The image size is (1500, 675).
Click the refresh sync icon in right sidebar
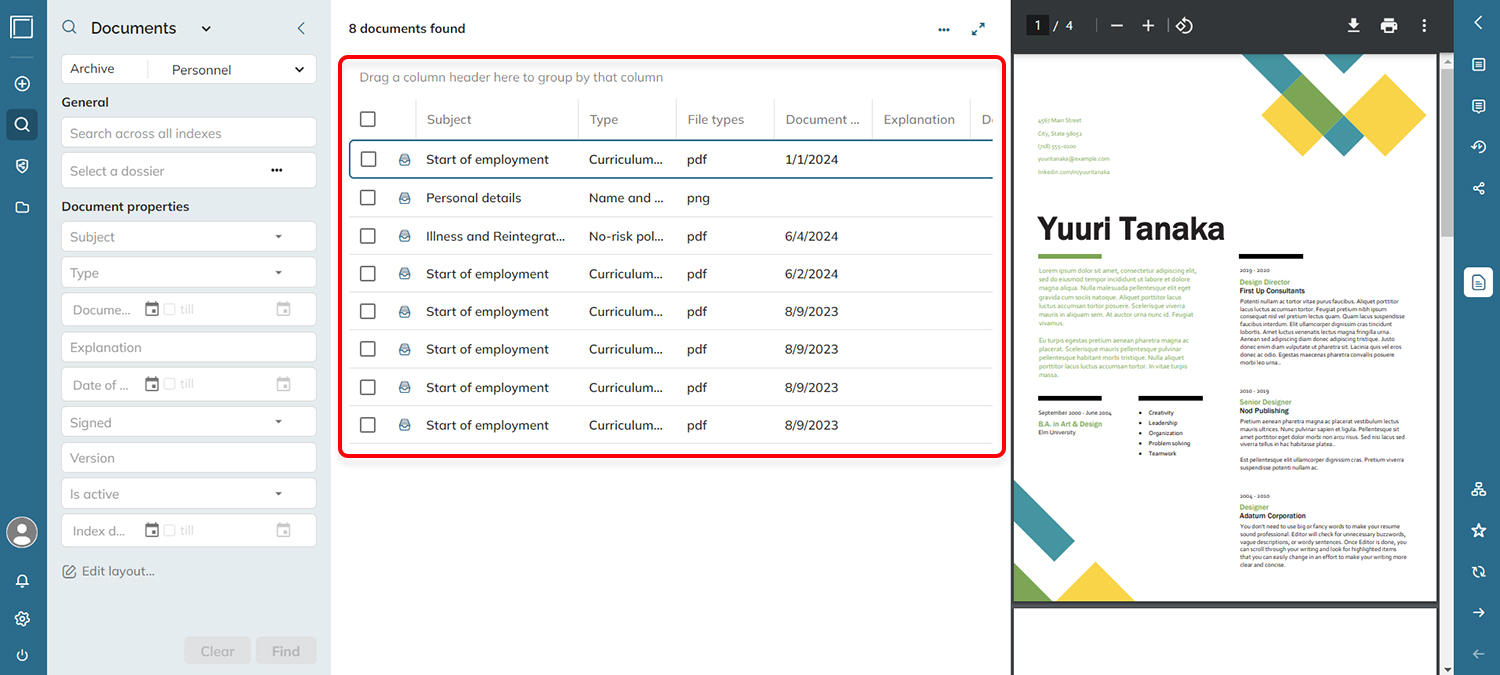1479,572
